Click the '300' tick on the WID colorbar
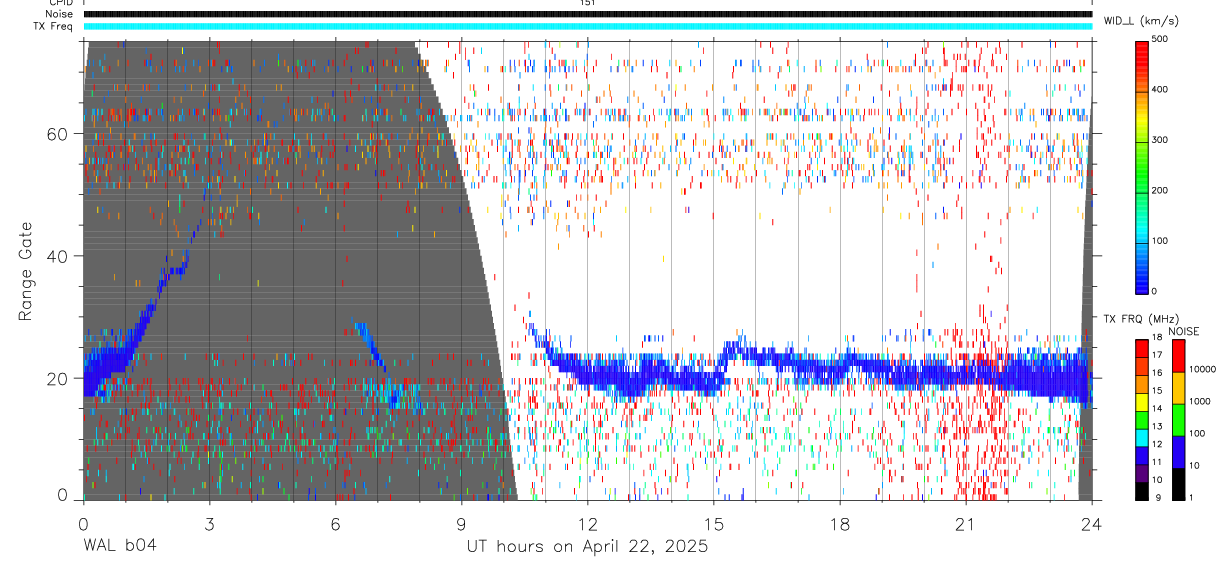 pyautogui.click(x=1160, y=140)
